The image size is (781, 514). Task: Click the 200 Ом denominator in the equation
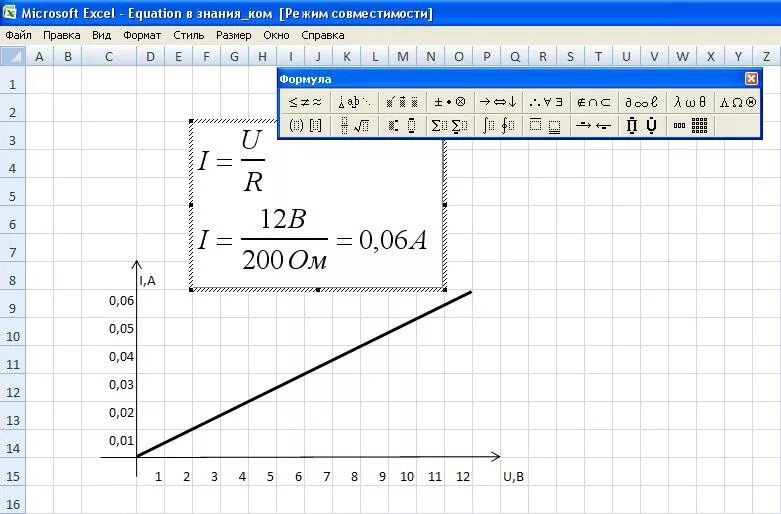click(x=284, y=259)
